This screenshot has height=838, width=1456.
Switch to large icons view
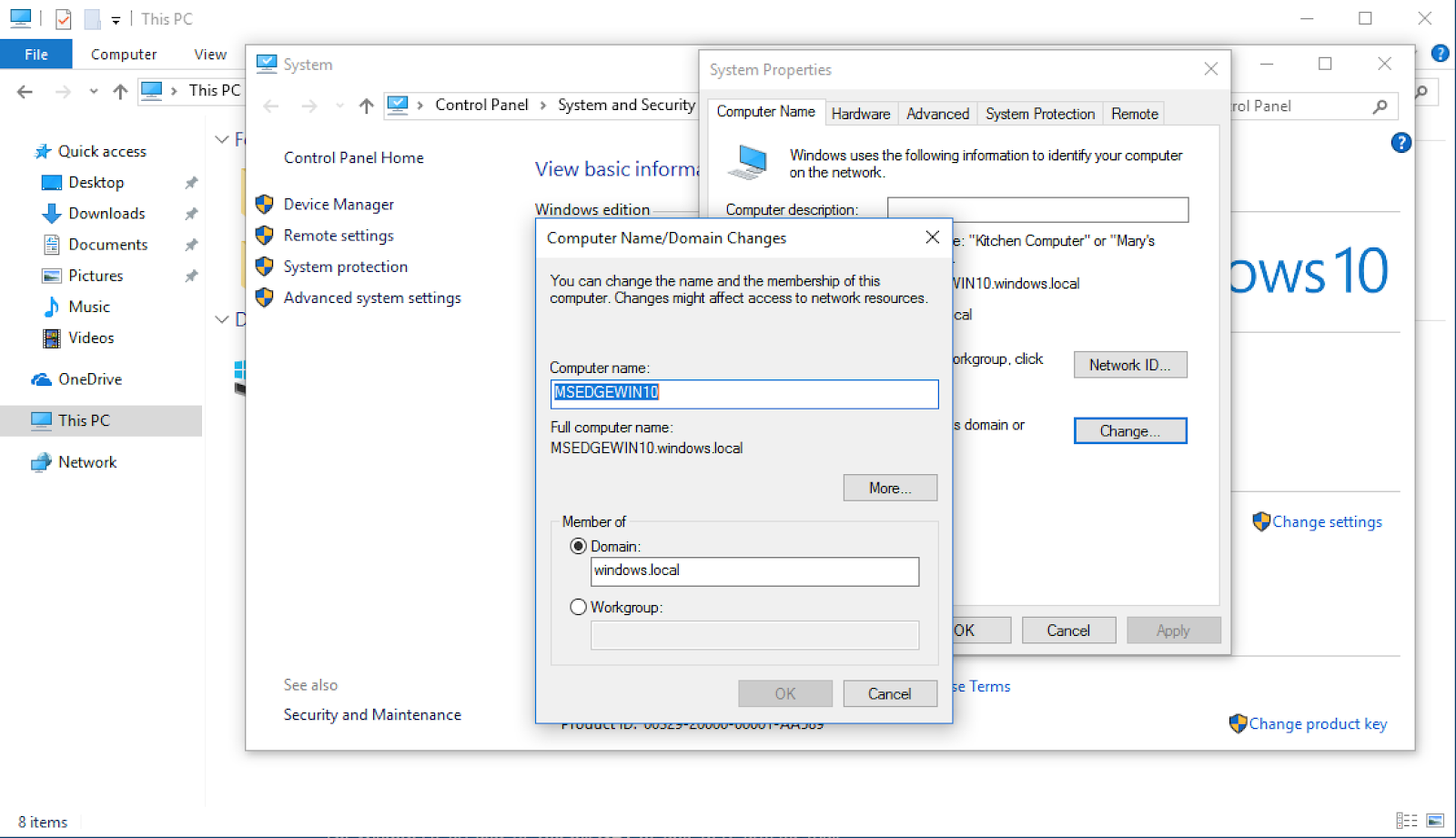pyautogui.click(x=1435, y=821)
